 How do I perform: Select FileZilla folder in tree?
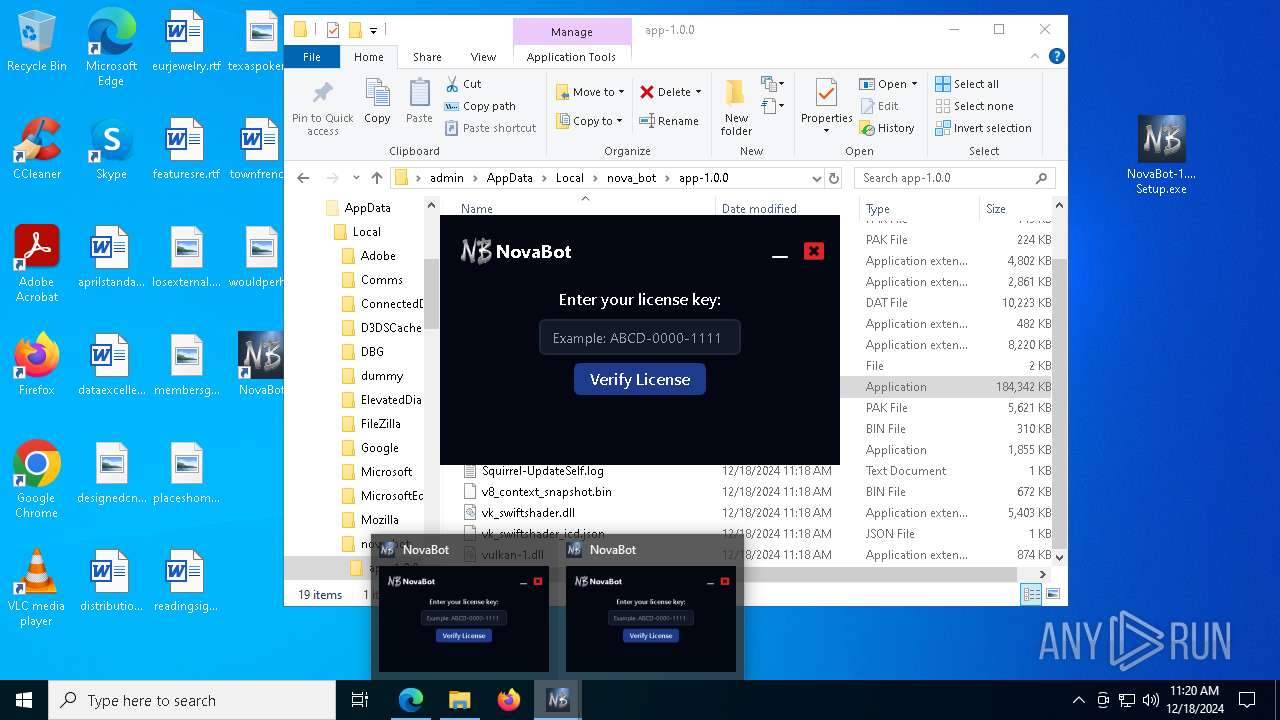click(380, 424)
